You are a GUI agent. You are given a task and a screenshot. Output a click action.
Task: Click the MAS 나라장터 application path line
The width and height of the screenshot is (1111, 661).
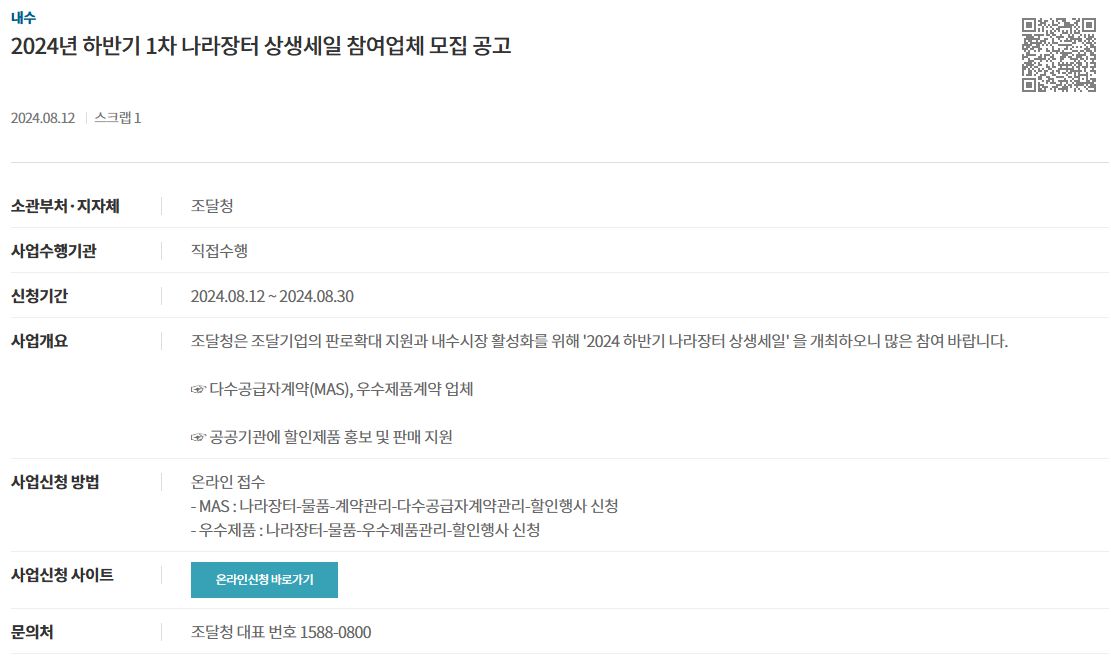[405, 507]
